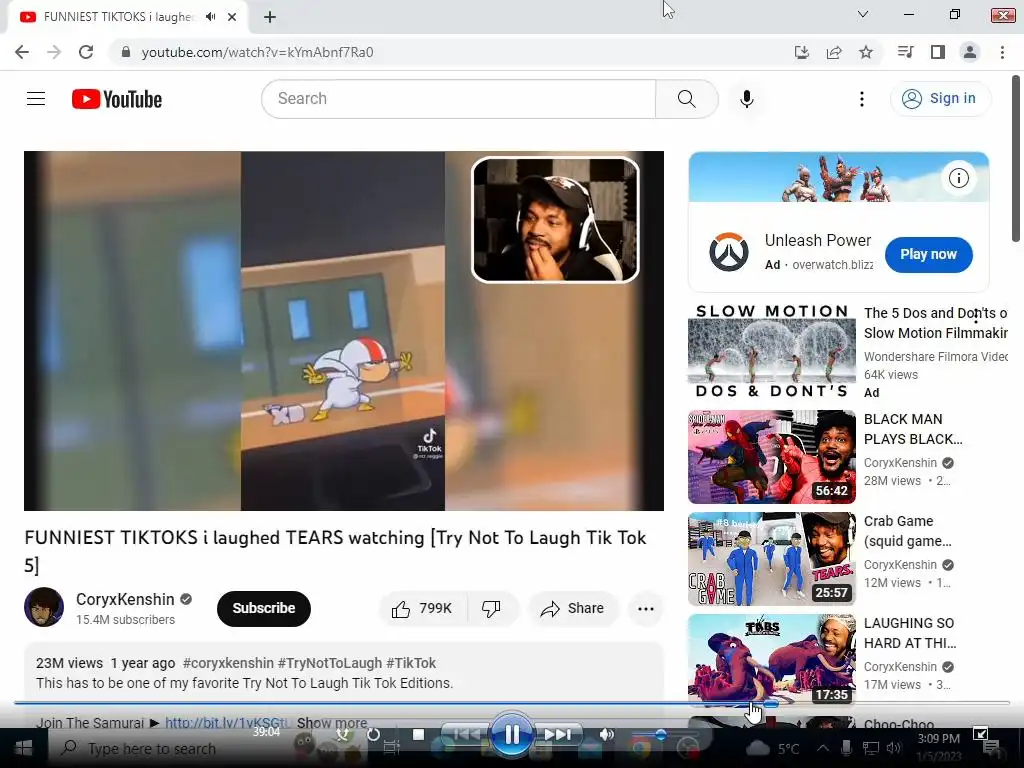Mute the tab via speaker icon
Viewport: 1024px width, 768px height.
(x=210, y=17)
